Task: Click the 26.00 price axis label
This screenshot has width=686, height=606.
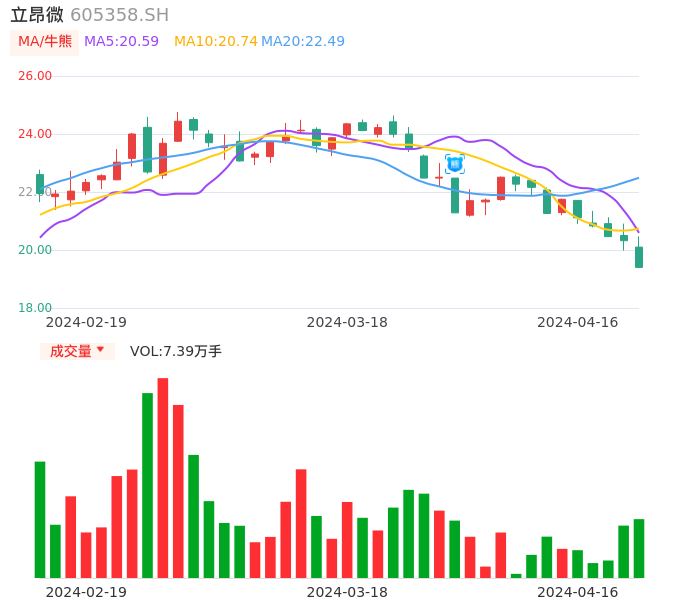Action: 35,76
